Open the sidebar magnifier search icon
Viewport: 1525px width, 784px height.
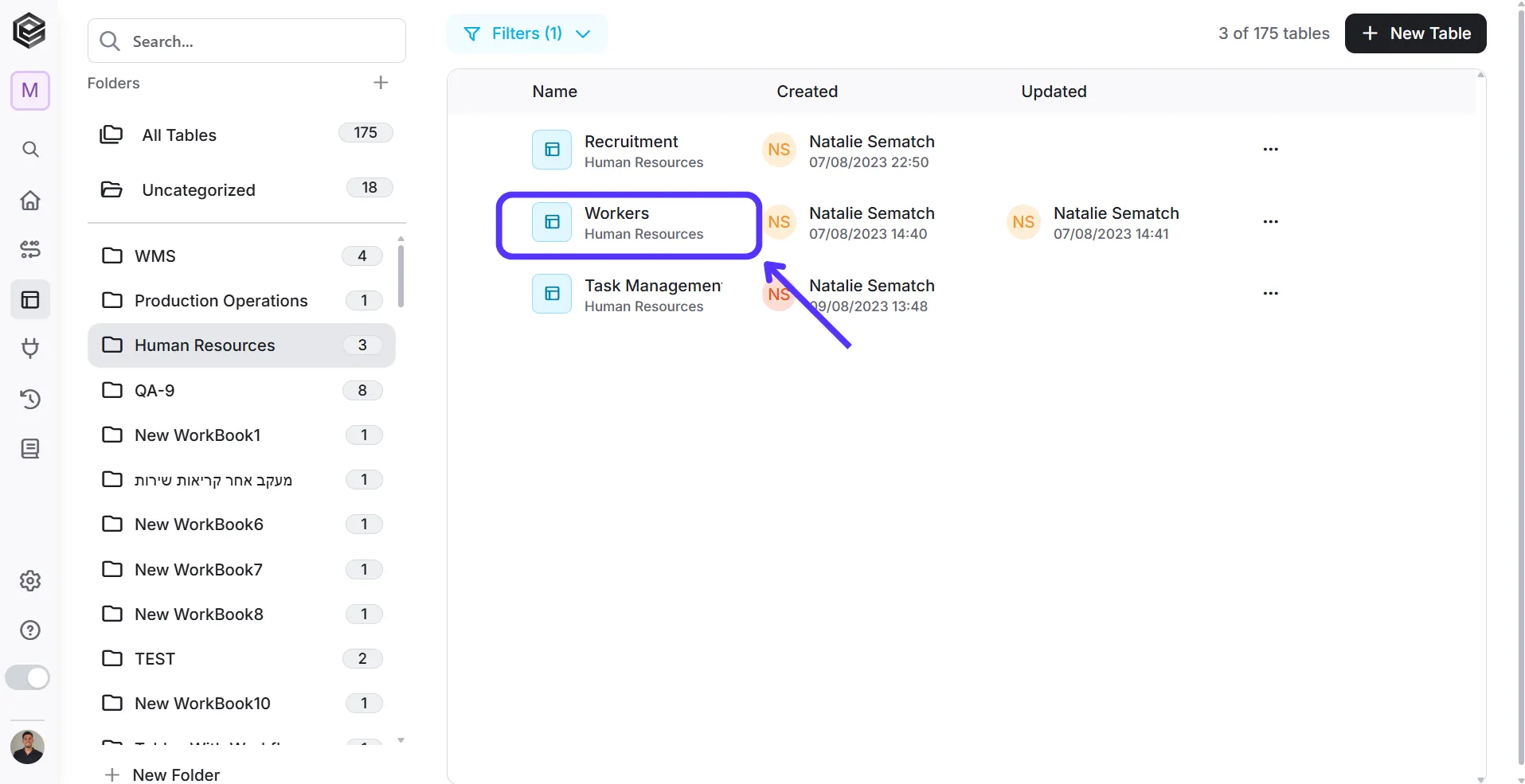pyautogui.click(x=30, y=150)
